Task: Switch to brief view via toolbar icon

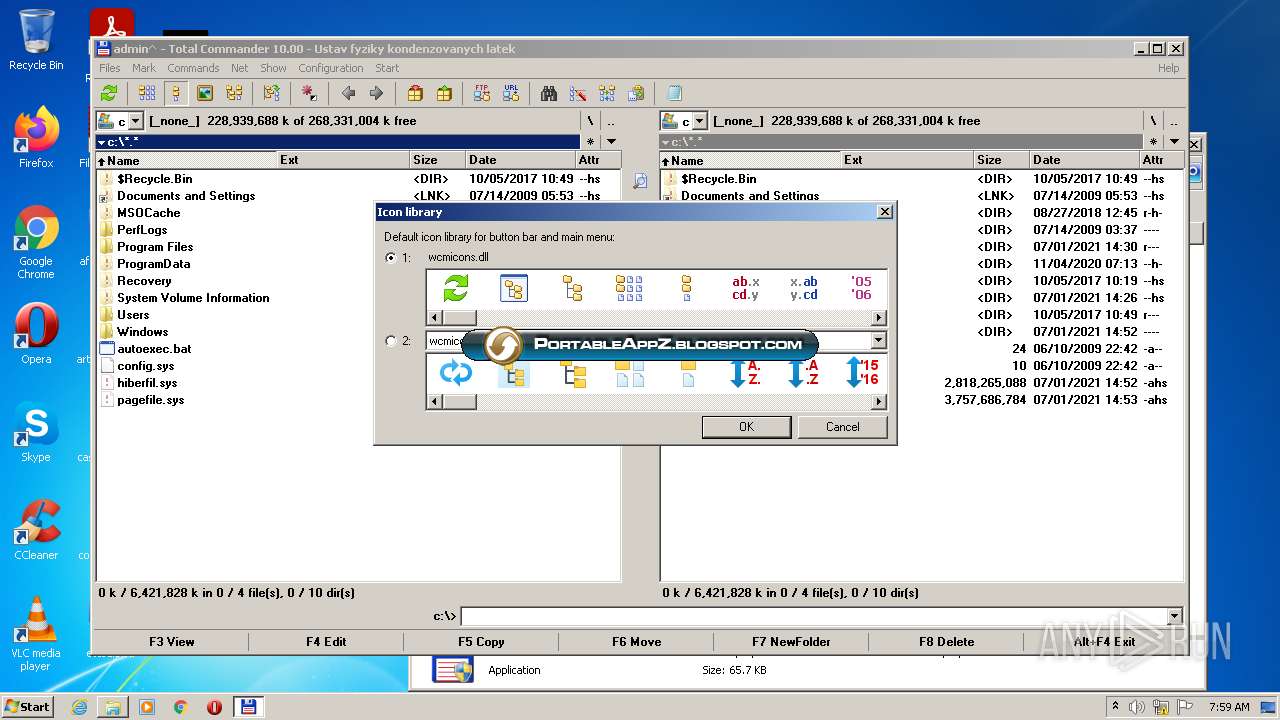Action: click(x=147, y=93)
